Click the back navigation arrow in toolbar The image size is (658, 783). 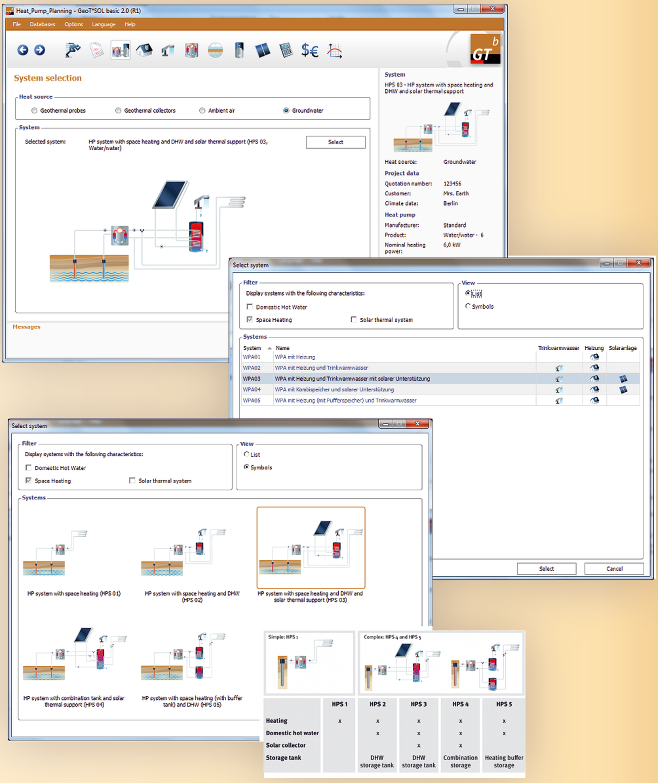tap(24, 50)
